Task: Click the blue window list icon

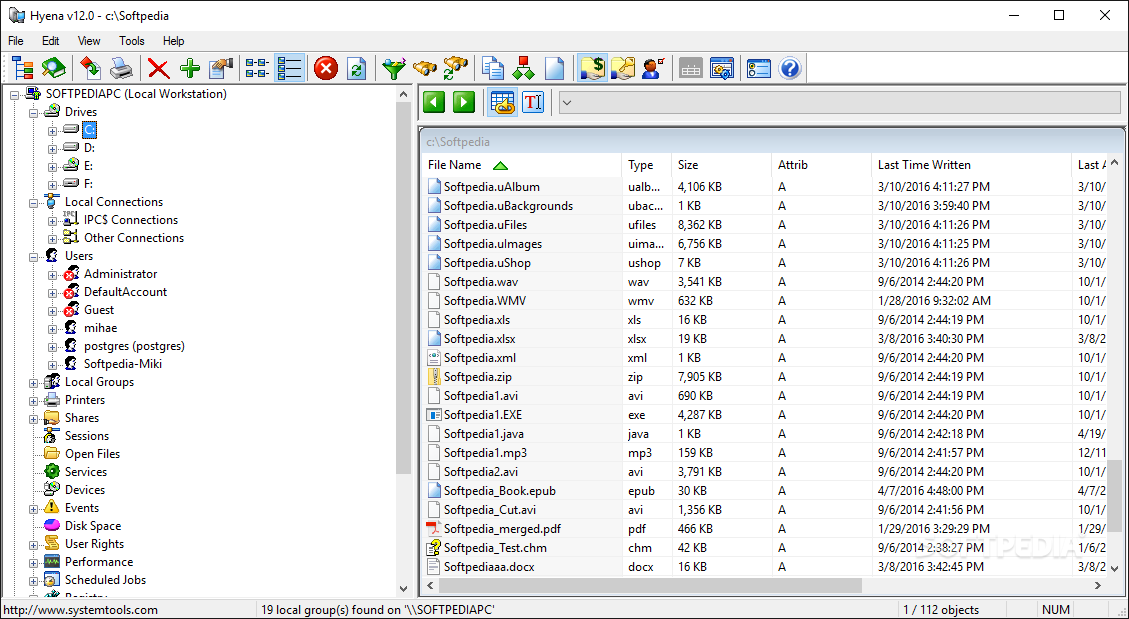Action: click(759, 69)
